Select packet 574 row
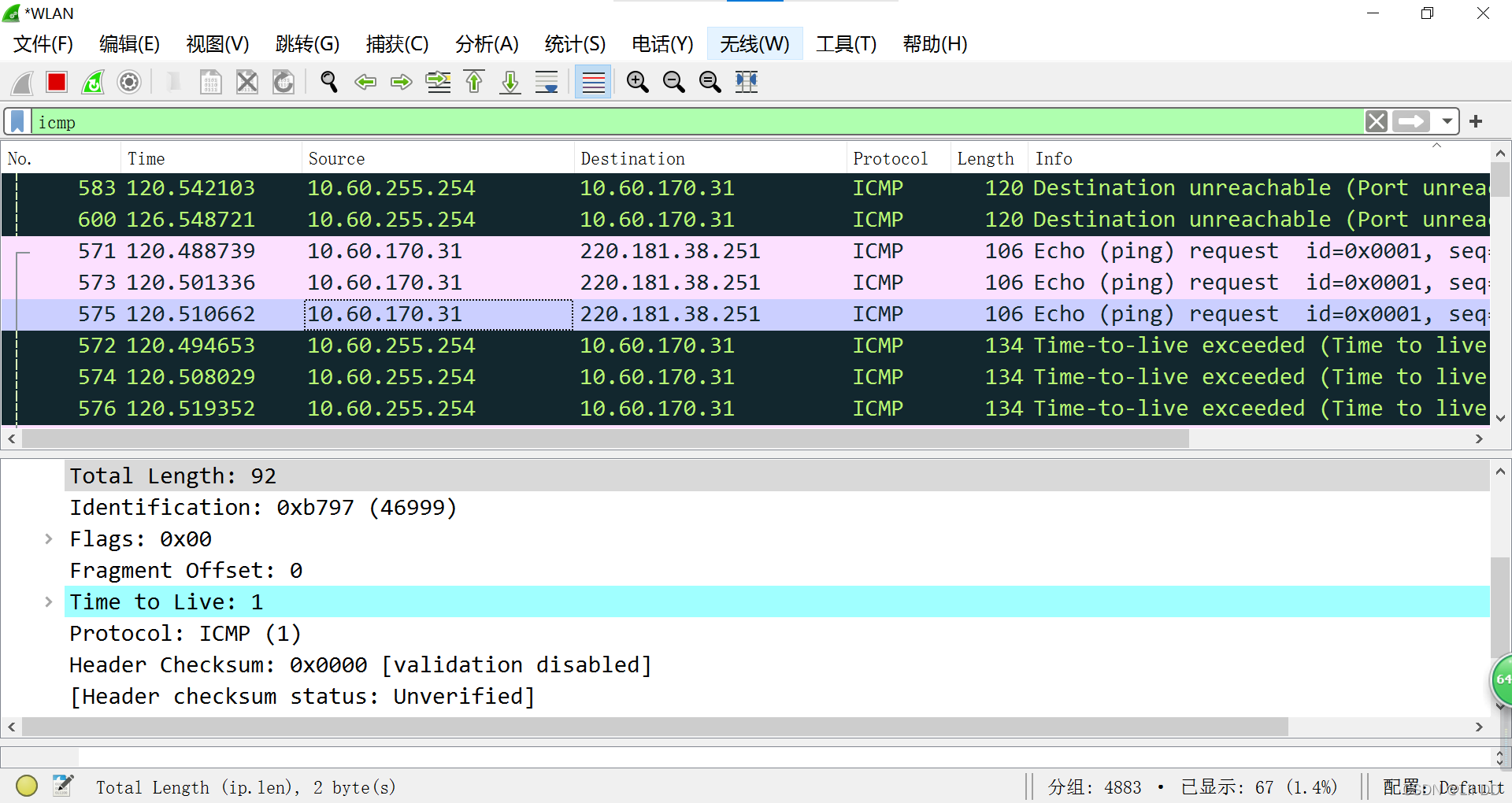 click(745, 377)
